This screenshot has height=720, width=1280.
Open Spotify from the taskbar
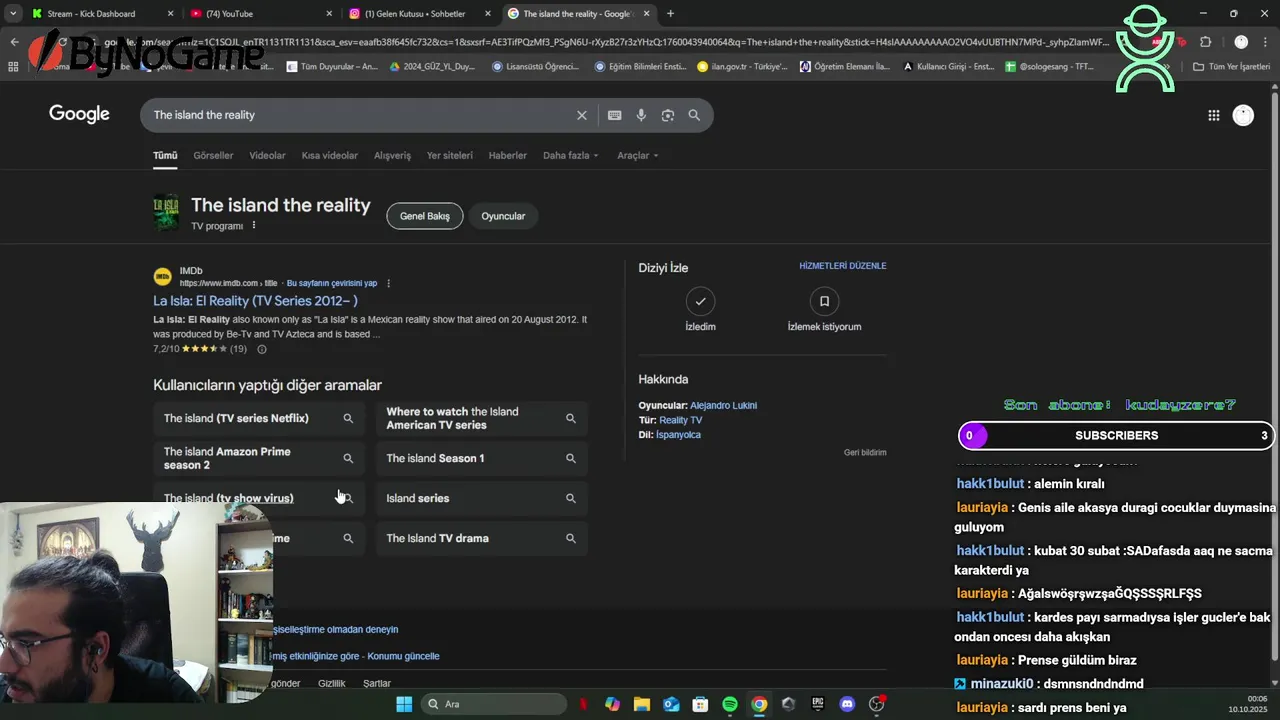coord(730,704)
